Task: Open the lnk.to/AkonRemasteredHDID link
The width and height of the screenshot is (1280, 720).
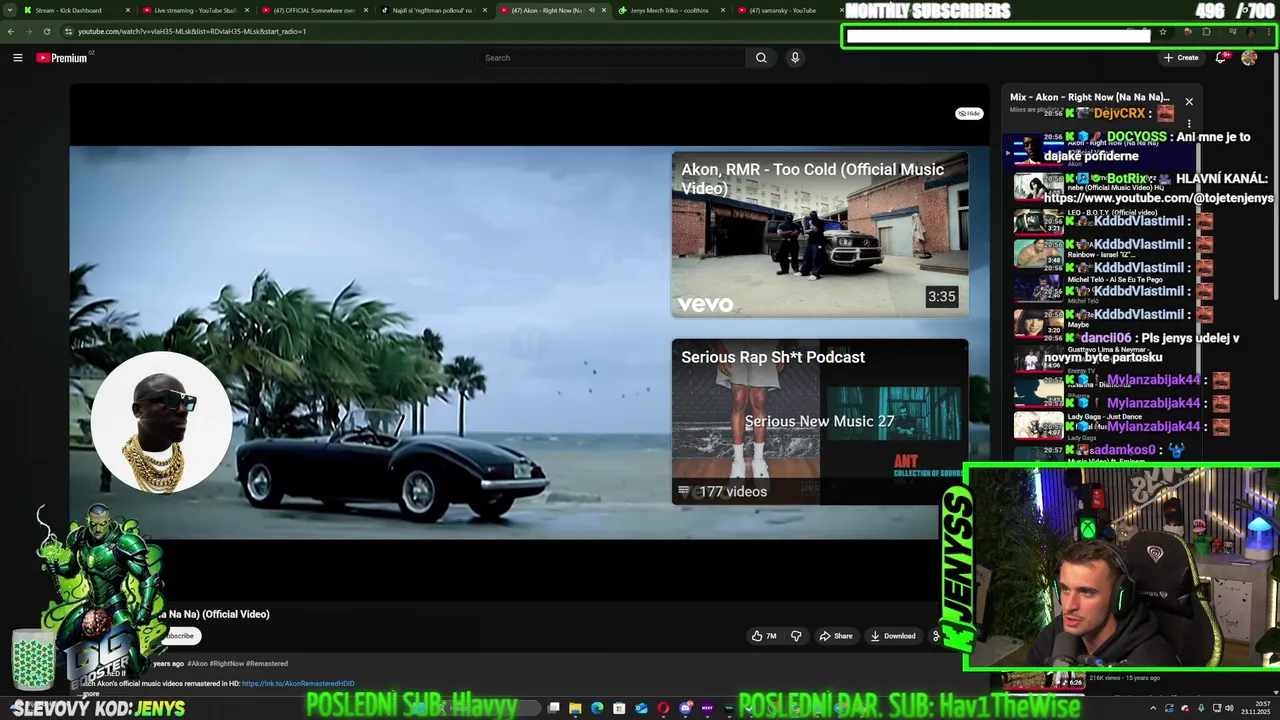Action: pos(298,683)
